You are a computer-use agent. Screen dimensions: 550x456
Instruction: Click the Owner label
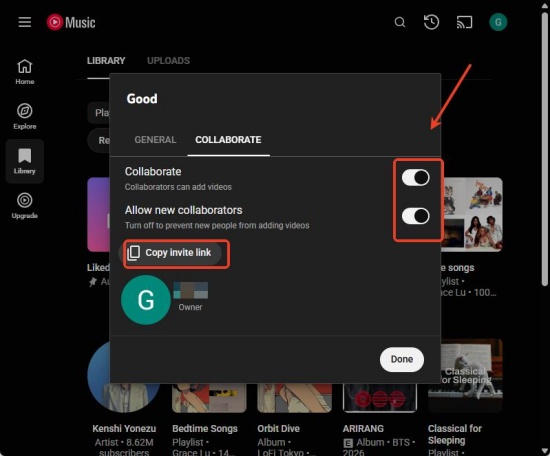point(190,307)
